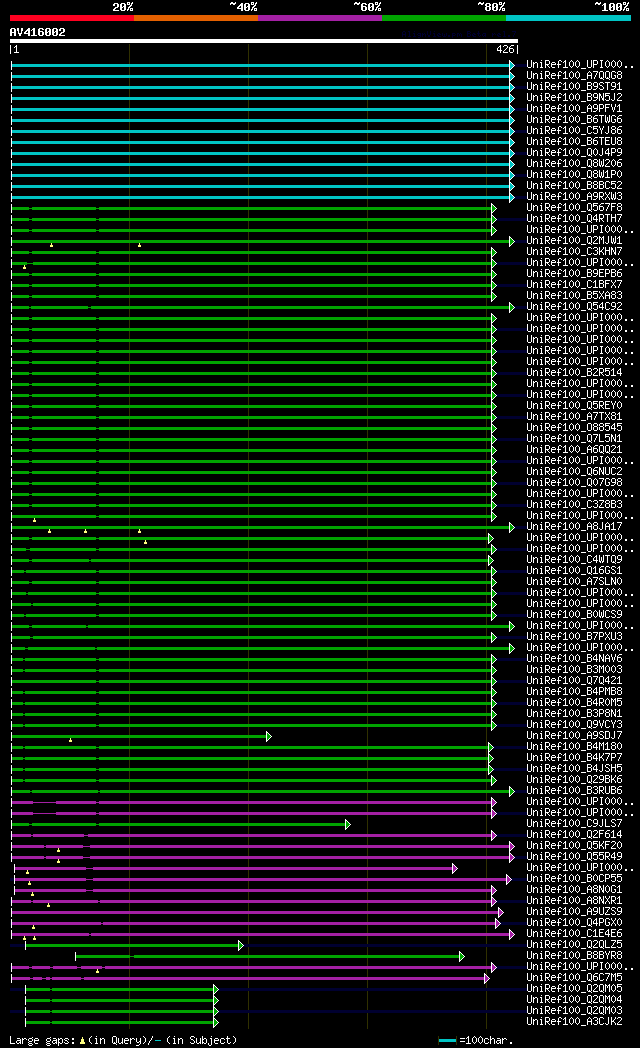Click the green alignment bar for B8BYR8
The width and height of the screenshot is (640, 1048).
[270, 956]
